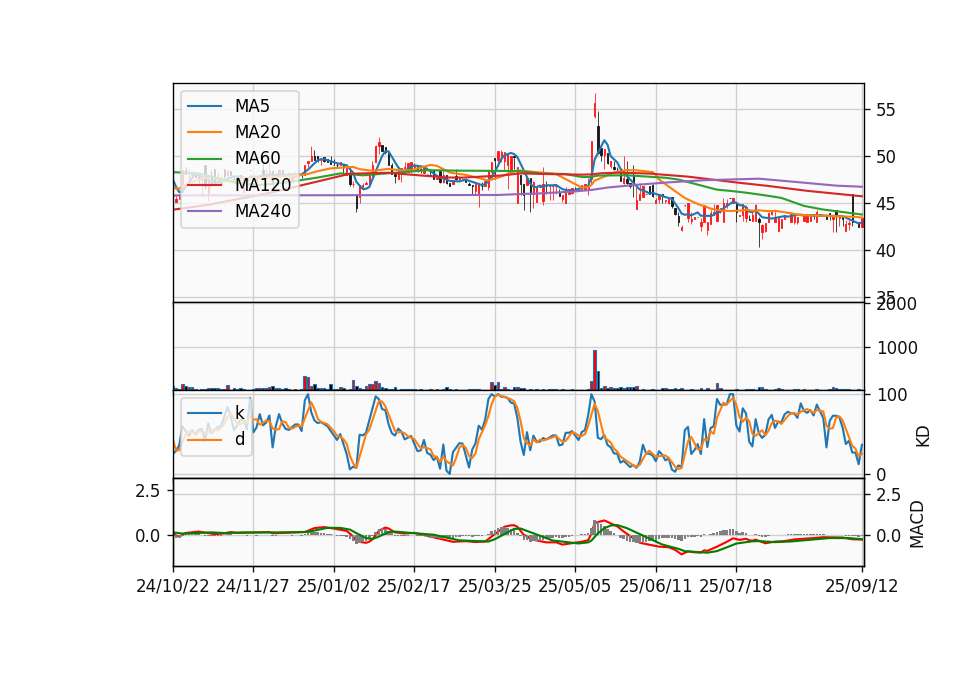The width and height of the screenshot is (960, 690).
Task: Click the 24/10/22 date tick label
Action: pyautogui.click(x=173, y=586)
